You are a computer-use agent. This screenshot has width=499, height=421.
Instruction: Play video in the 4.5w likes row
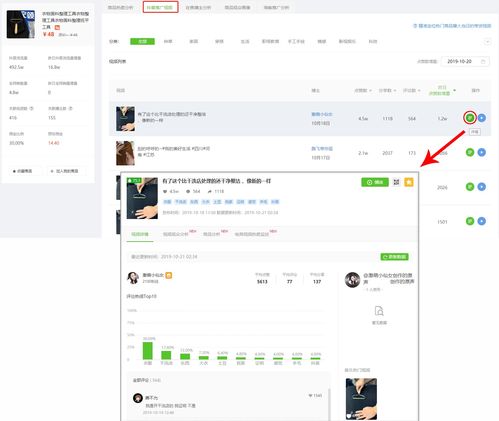(x=481, y=118)
